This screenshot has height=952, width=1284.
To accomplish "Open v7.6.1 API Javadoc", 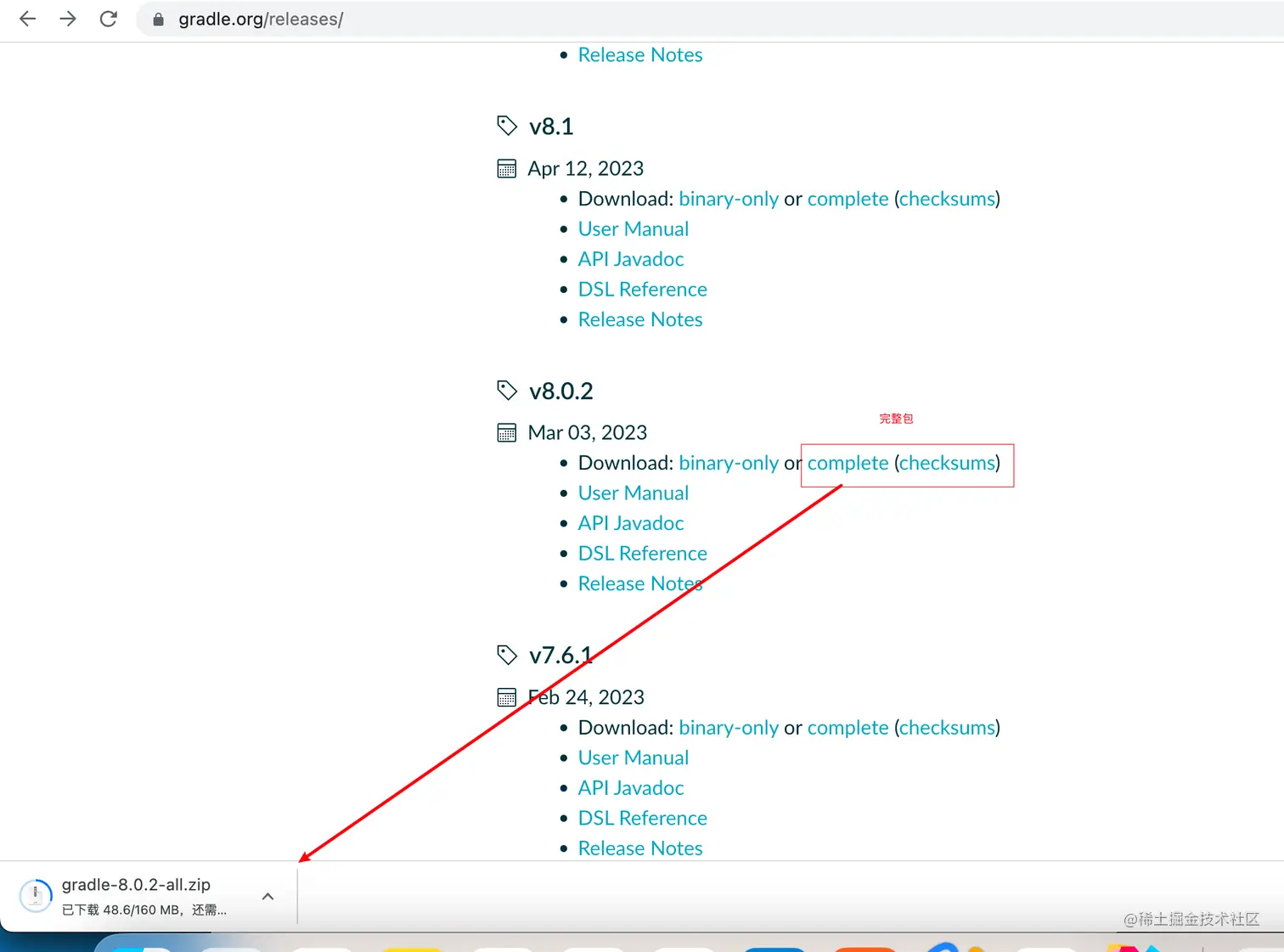I will 631,788.
